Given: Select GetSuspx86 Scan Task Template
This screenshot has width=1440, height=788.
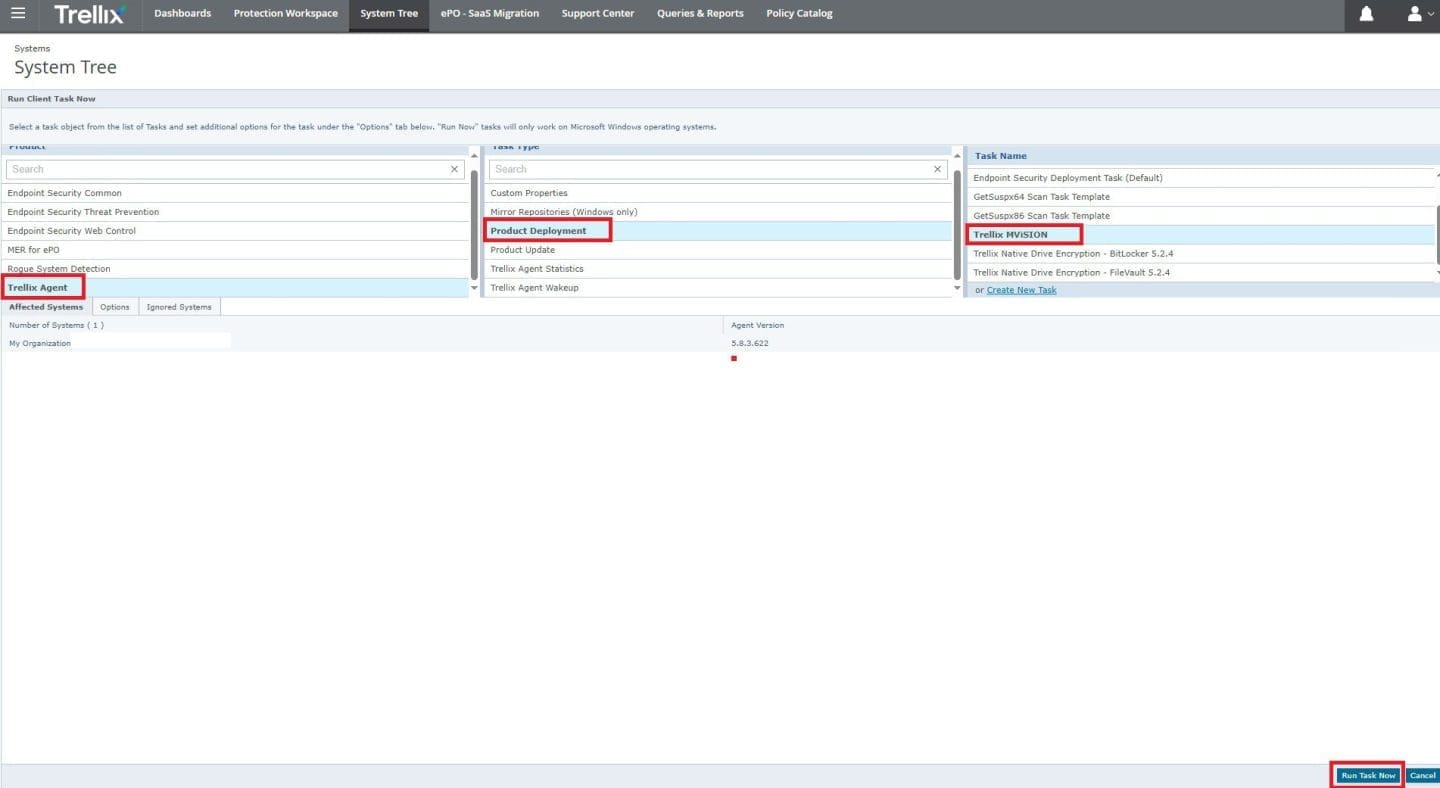Looking at the screenshot, I should [1201, 216].
